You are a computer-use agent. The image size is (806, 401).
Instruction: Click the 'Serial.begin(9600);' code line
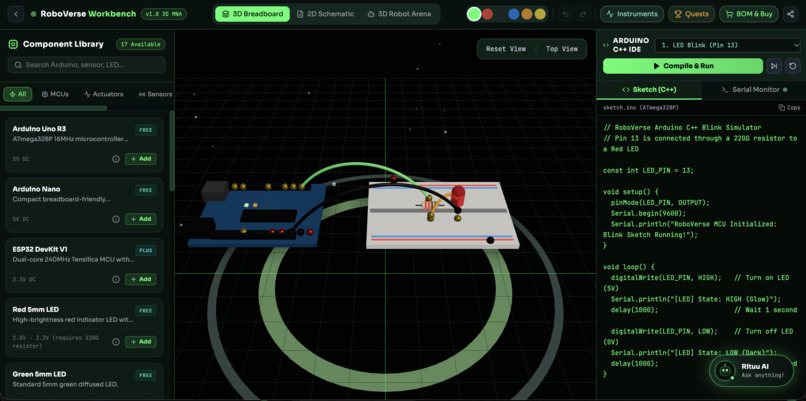coord(648,213)
